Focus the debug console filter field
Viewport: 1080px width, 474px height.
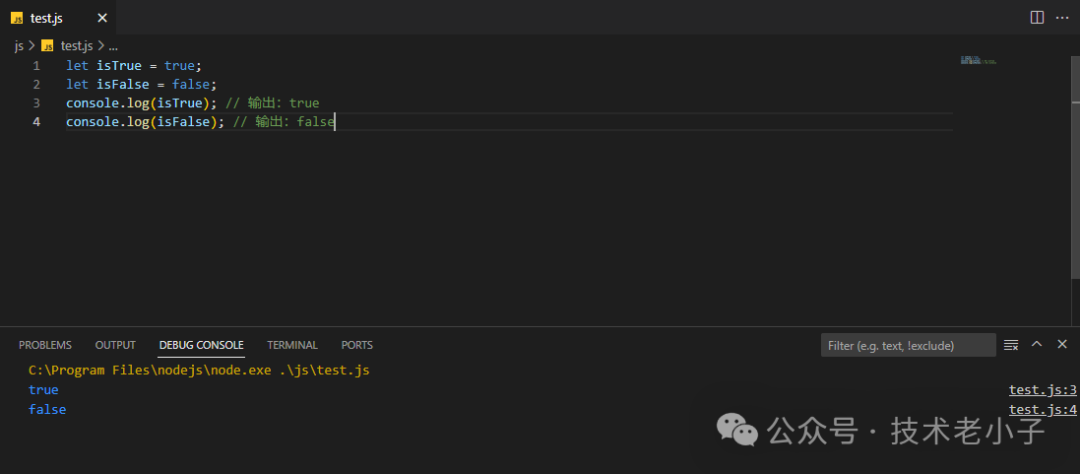[908, 345]
